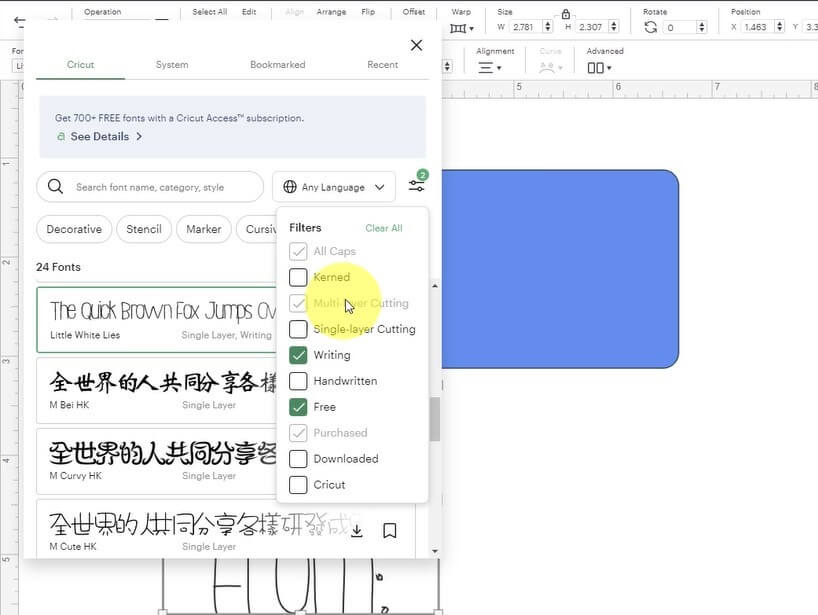Viewport: 818px width, 615px height.
Task: Select the Stencil category chip
Action: 144,230
